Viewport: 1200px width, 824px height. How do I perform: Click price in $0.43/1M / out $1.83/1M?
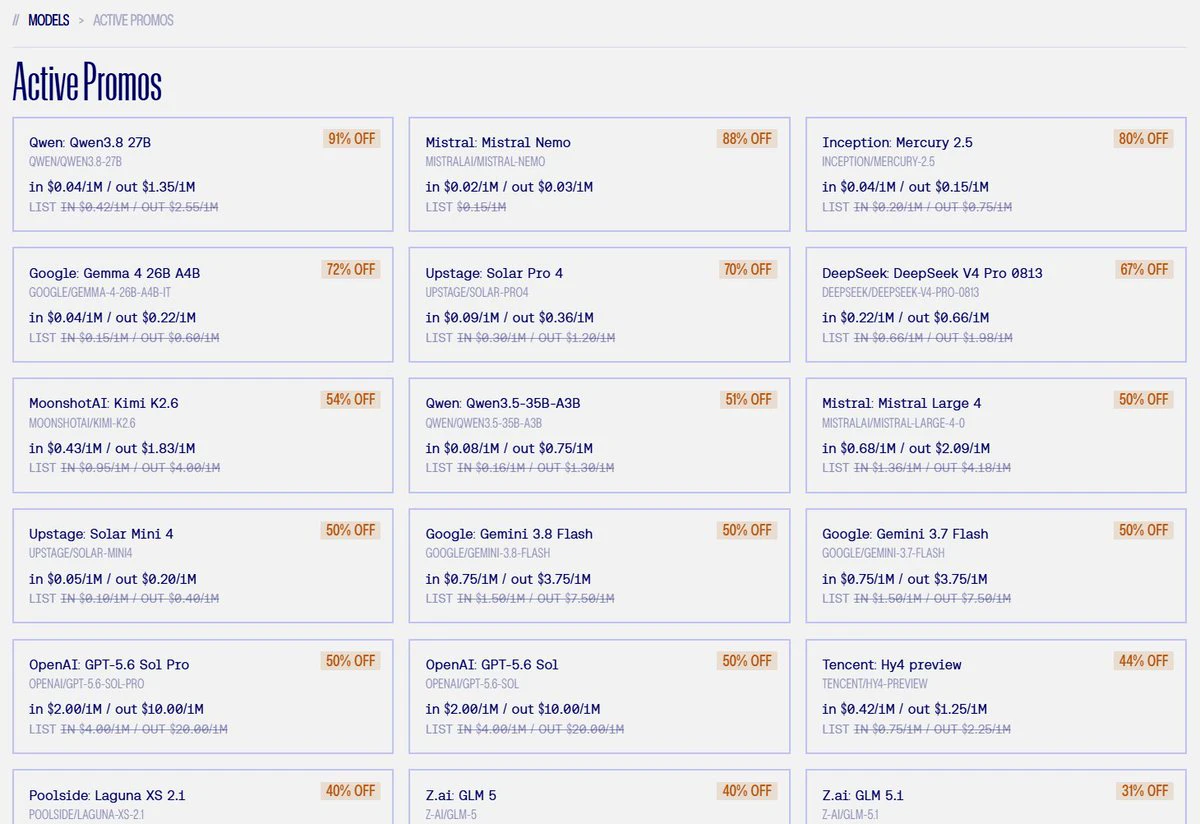pos(112,448)
